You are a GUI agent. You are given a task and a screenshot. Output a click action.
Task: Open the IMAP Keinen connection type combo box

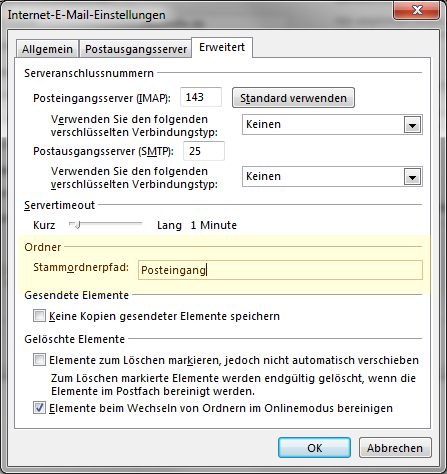coord(332,125)
